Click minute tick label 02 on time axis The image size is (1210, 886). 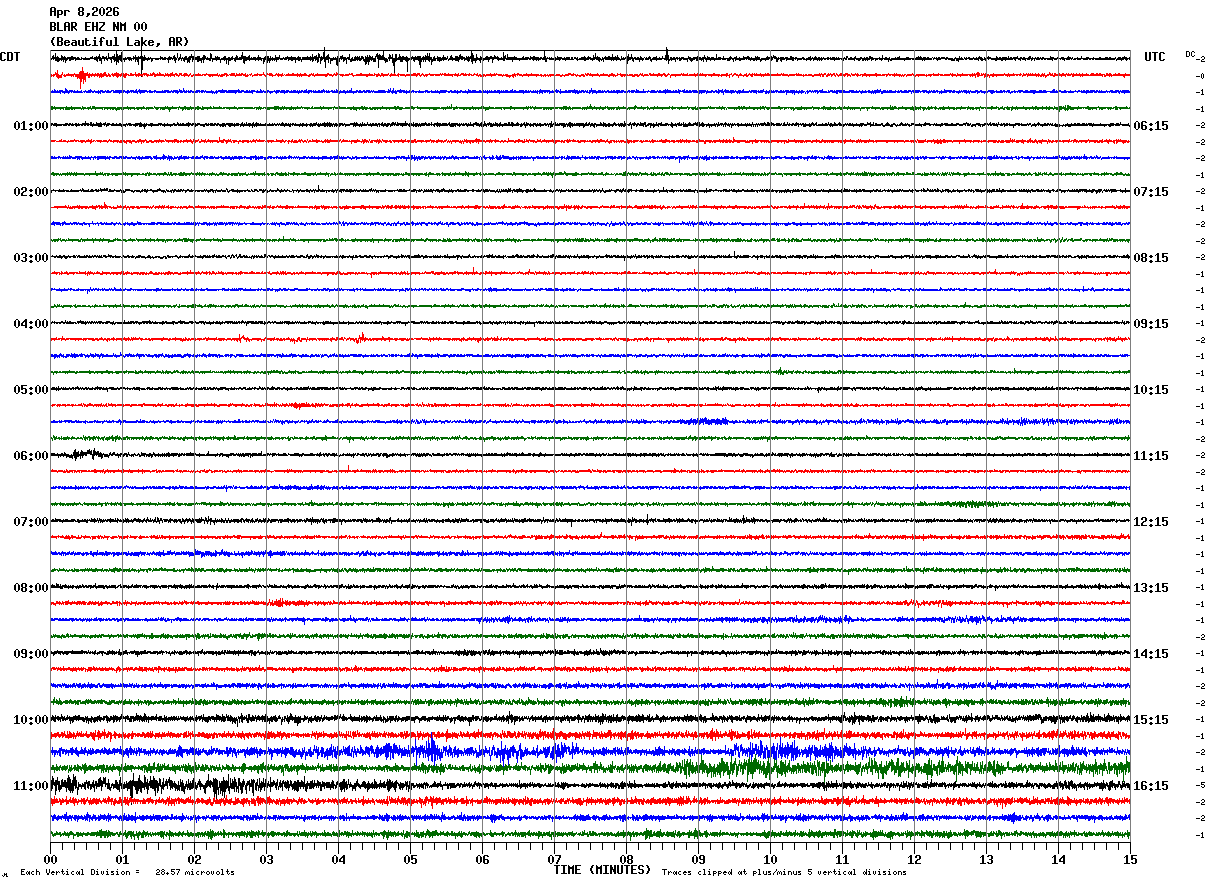click(194, 859)
